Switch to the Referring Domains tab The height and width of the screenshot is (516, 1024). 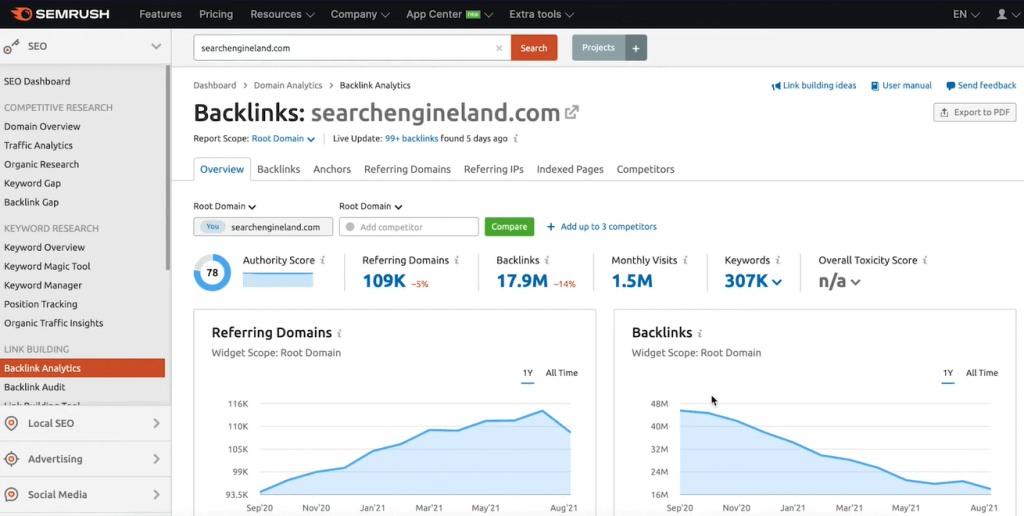[408, 169]
